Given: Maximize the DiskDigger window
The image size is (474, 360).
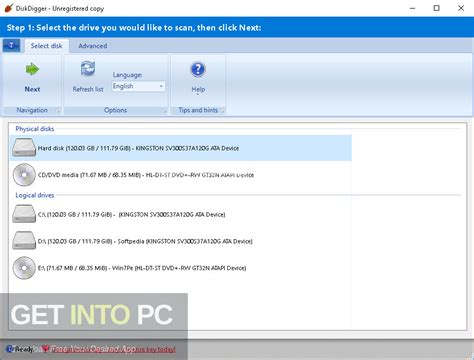Looking at the screenshot, I should click(x=436, y=8).
